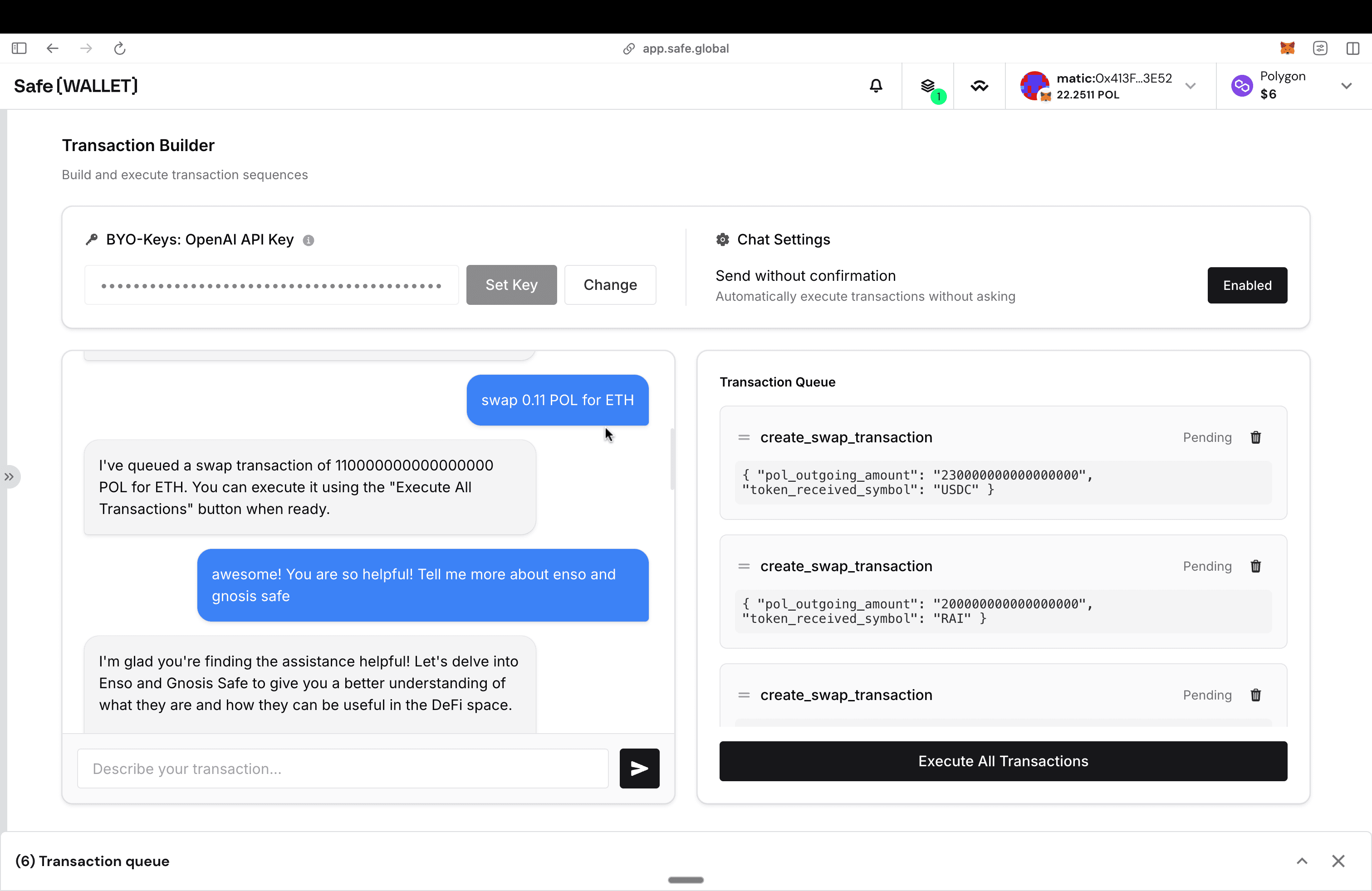Image resolution: width=1372 pixels, height=891 pixels.
Task: Delete the USDC swap transaction
Action: point(1255,437)
